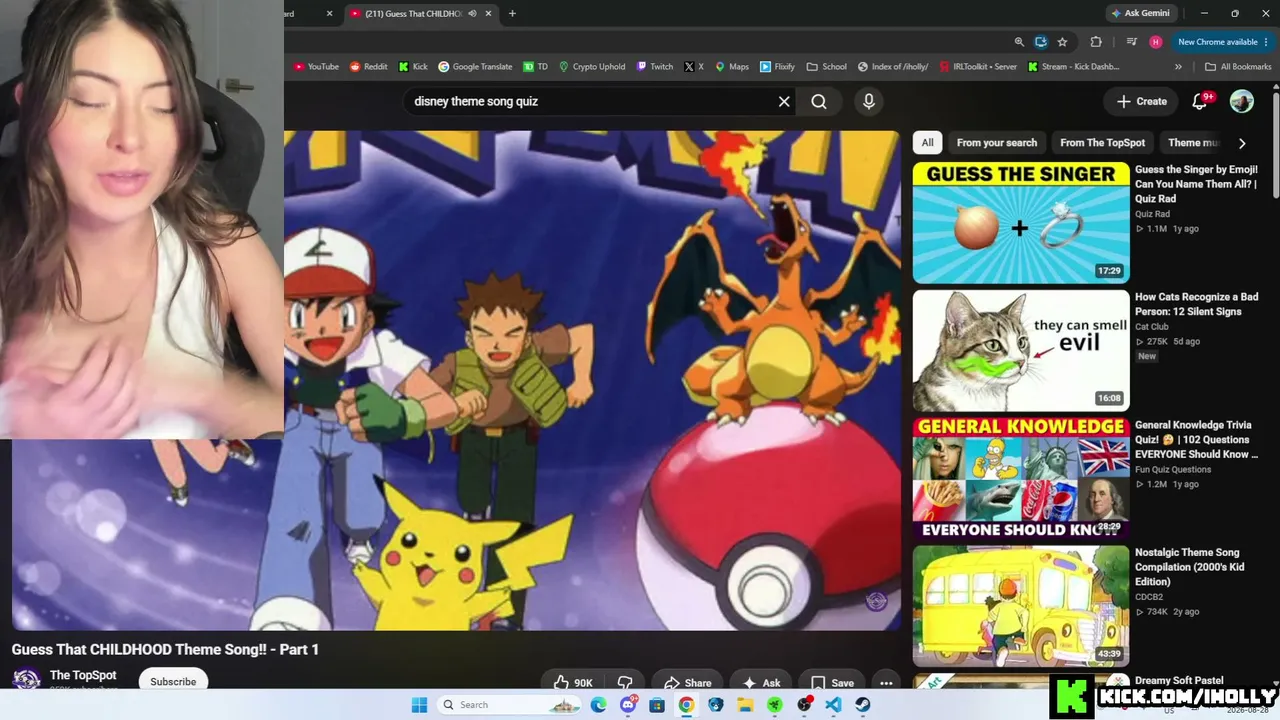Select the From The TopSpot chip
This screenshot has height=720, width=1280.
coord(1103,143)
